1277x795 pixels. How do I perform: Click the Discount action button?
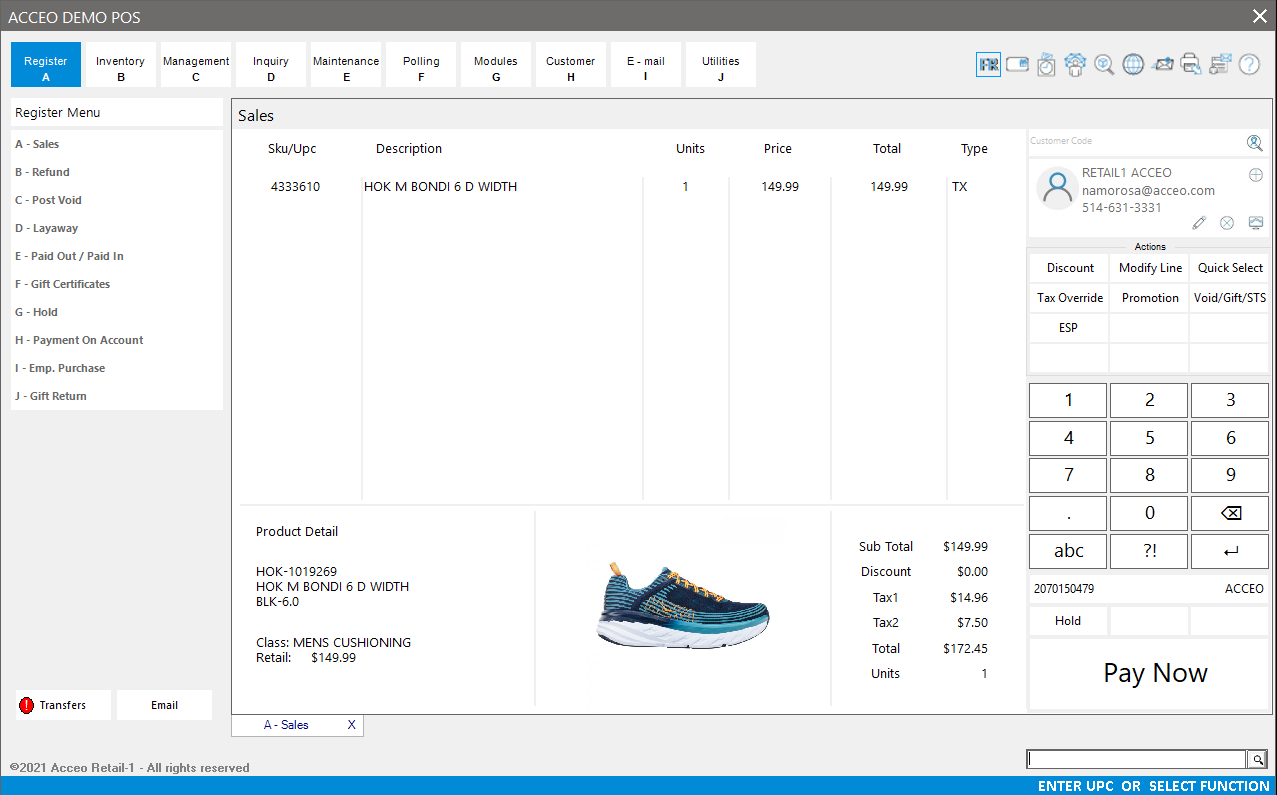[x=1068, y=267]
